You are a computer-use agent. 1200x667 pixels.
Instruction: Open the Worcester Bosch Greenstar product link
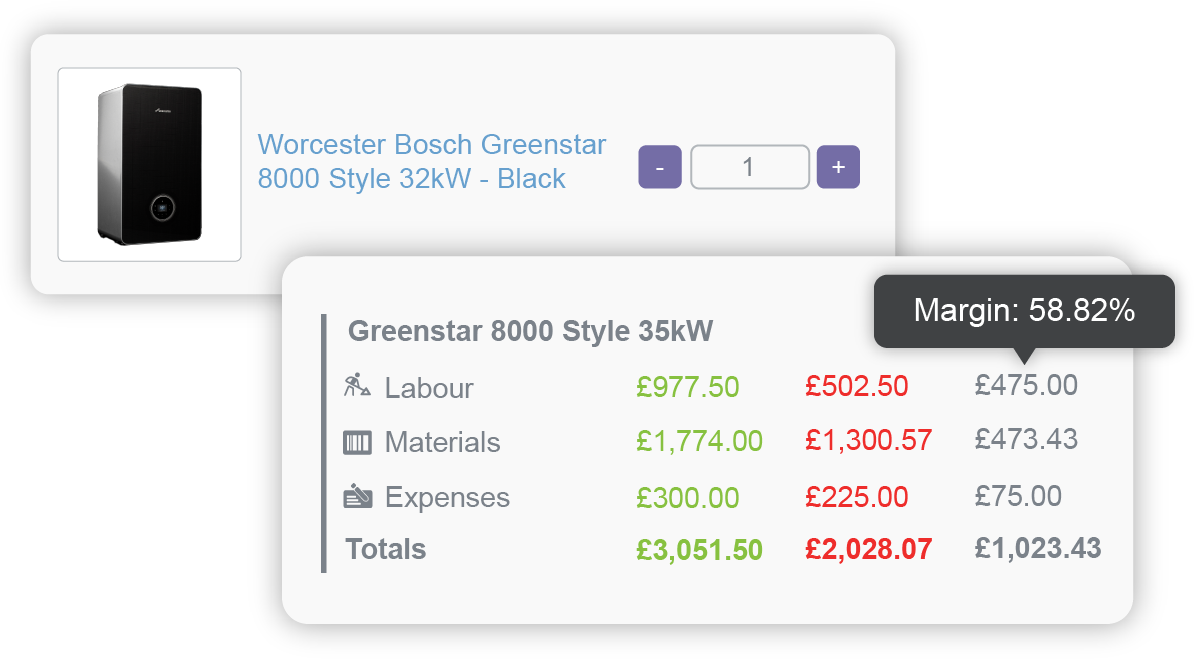click(x=432, y=162)
